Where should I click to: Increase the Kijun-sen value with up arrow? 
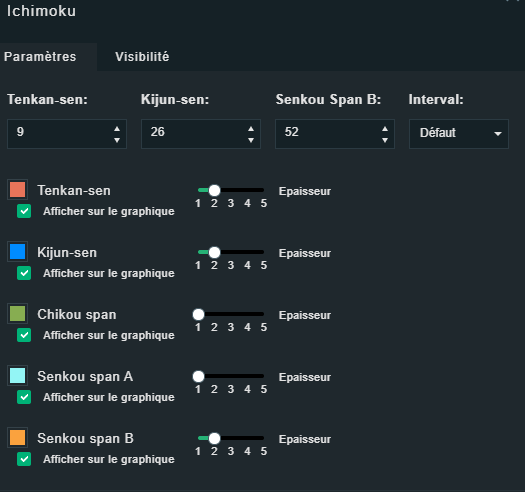point(251,129)
